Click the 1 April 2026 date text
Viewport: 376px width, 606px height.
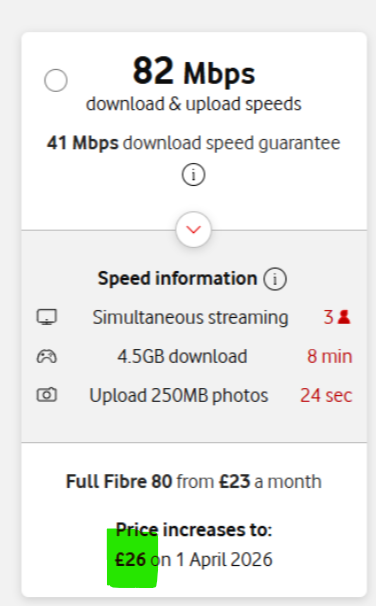(224, 559)
